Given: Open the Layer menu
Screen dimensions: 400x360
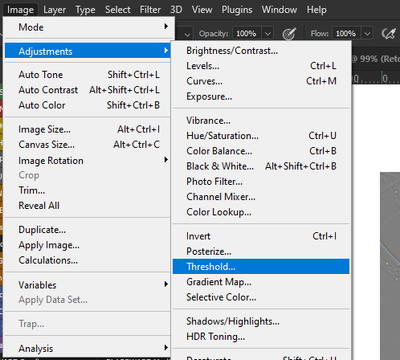Looking at the screenshot, I should pos(54,10).
